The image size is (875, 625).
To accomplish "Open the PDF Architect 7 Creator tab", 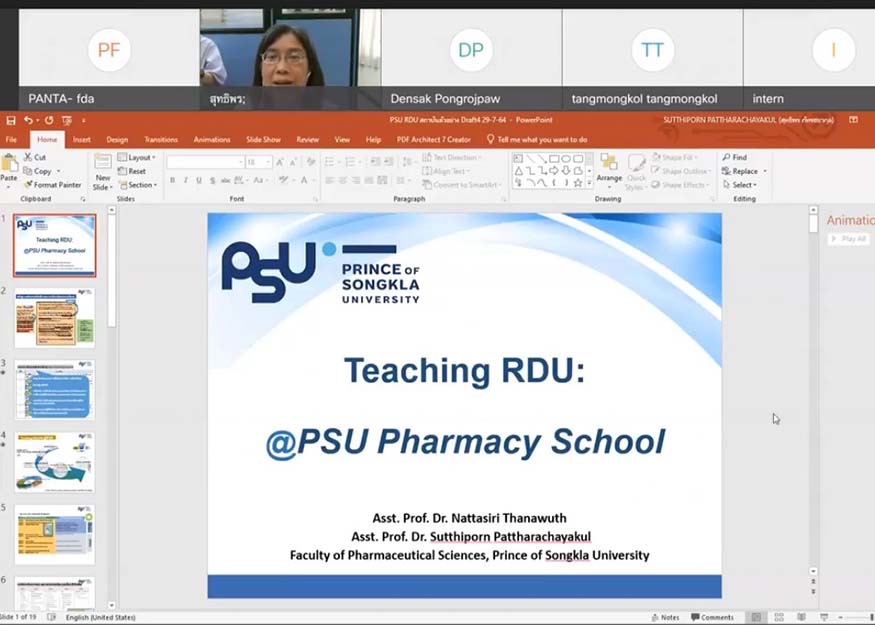I will coord(434,140).
